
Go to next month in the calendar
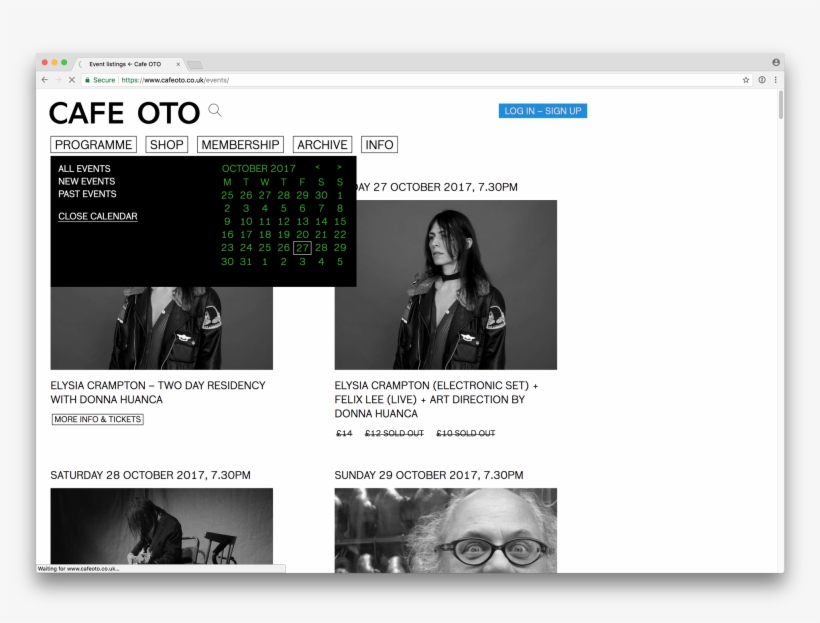click(x=339, y=167)
